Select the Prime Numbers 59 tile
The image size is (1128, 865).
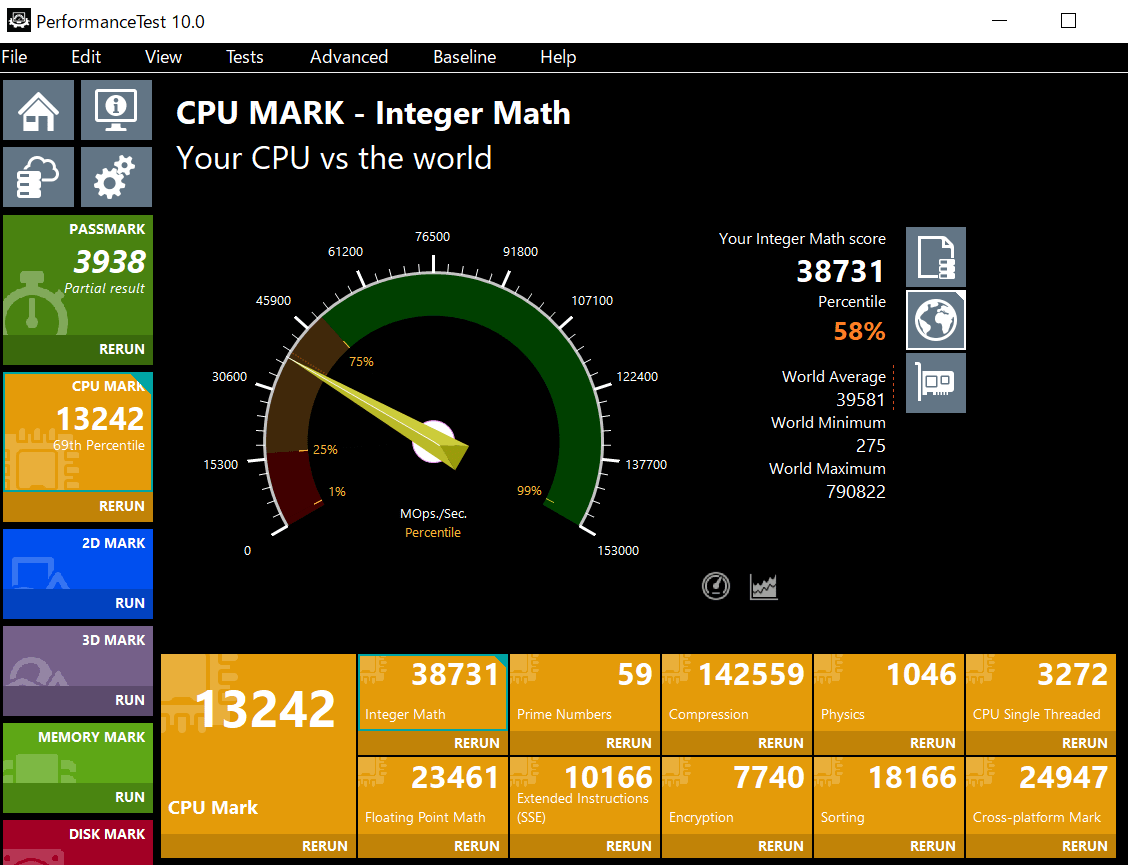click(x=585, y=692)
